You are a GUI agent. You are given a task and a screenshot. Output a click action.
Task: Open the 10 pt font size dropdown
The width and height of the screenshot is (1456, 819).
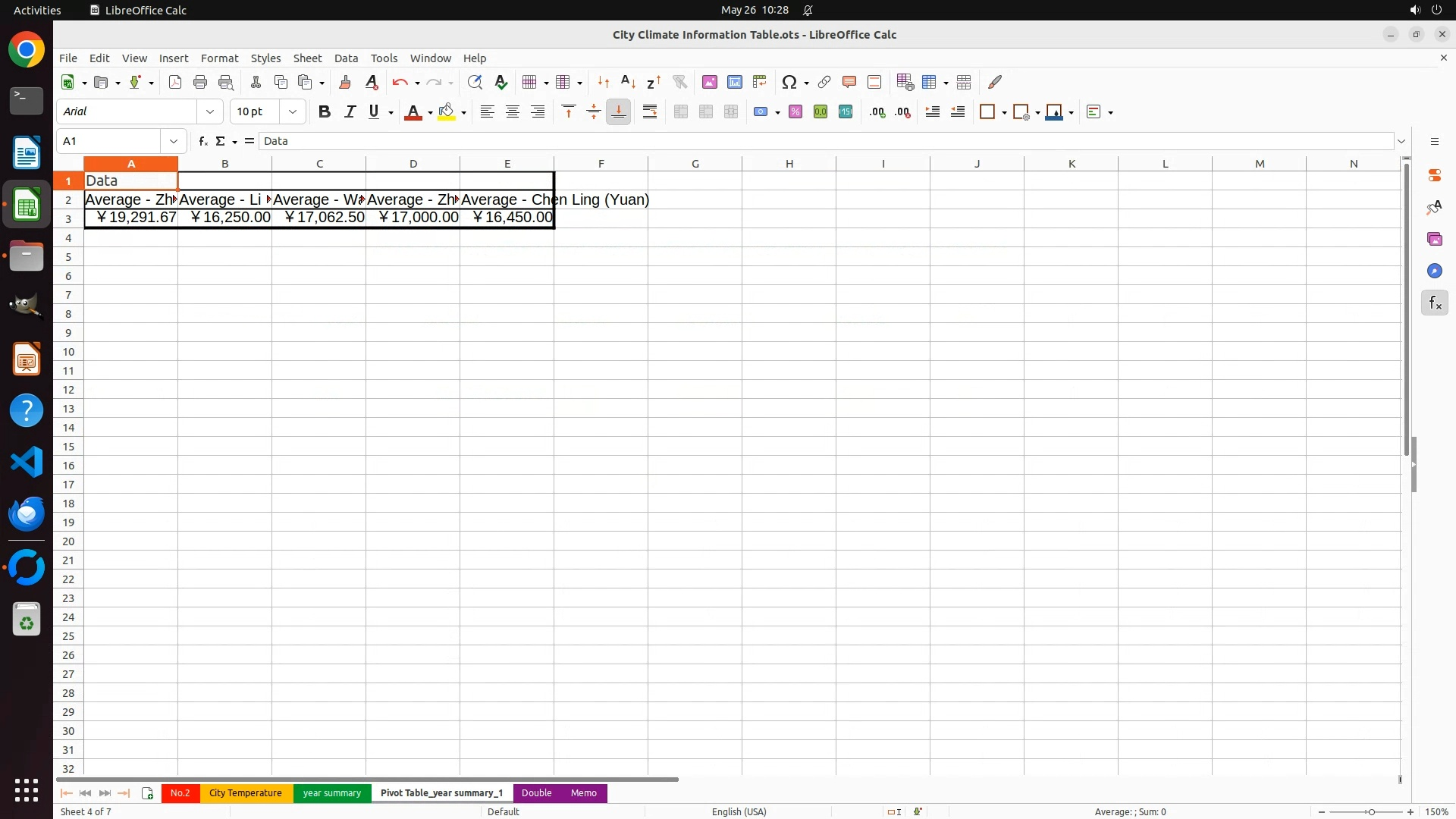point(293,112)
